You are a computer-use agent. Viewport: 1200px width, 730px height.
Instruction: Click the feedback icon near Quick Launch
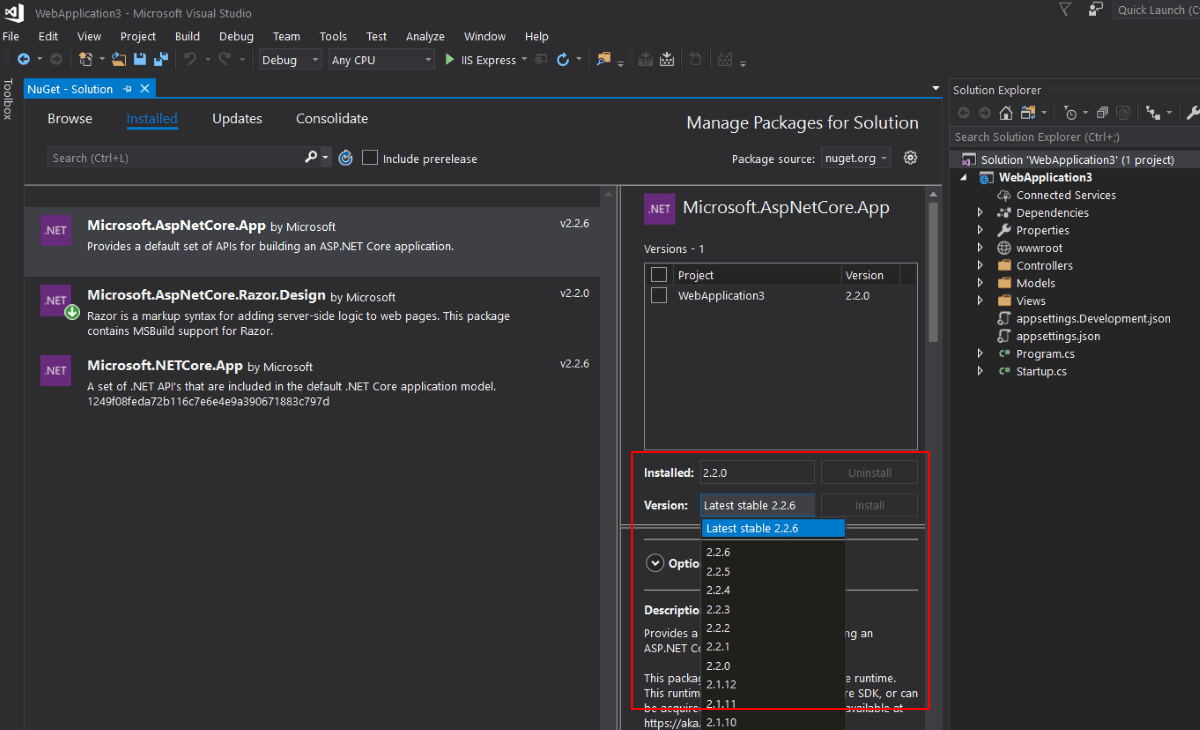click(1097, 9)
